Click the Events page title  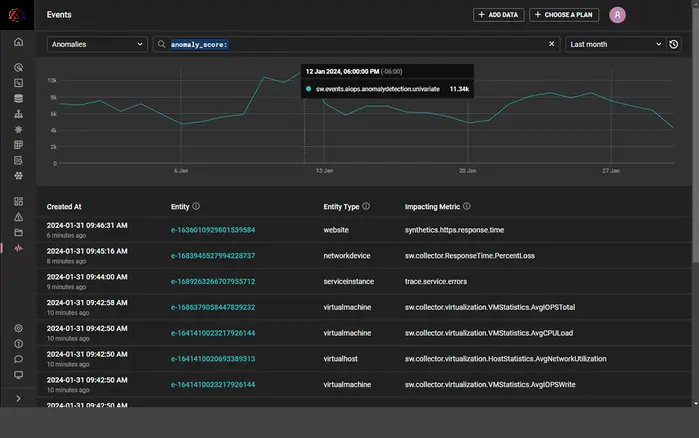59,15
